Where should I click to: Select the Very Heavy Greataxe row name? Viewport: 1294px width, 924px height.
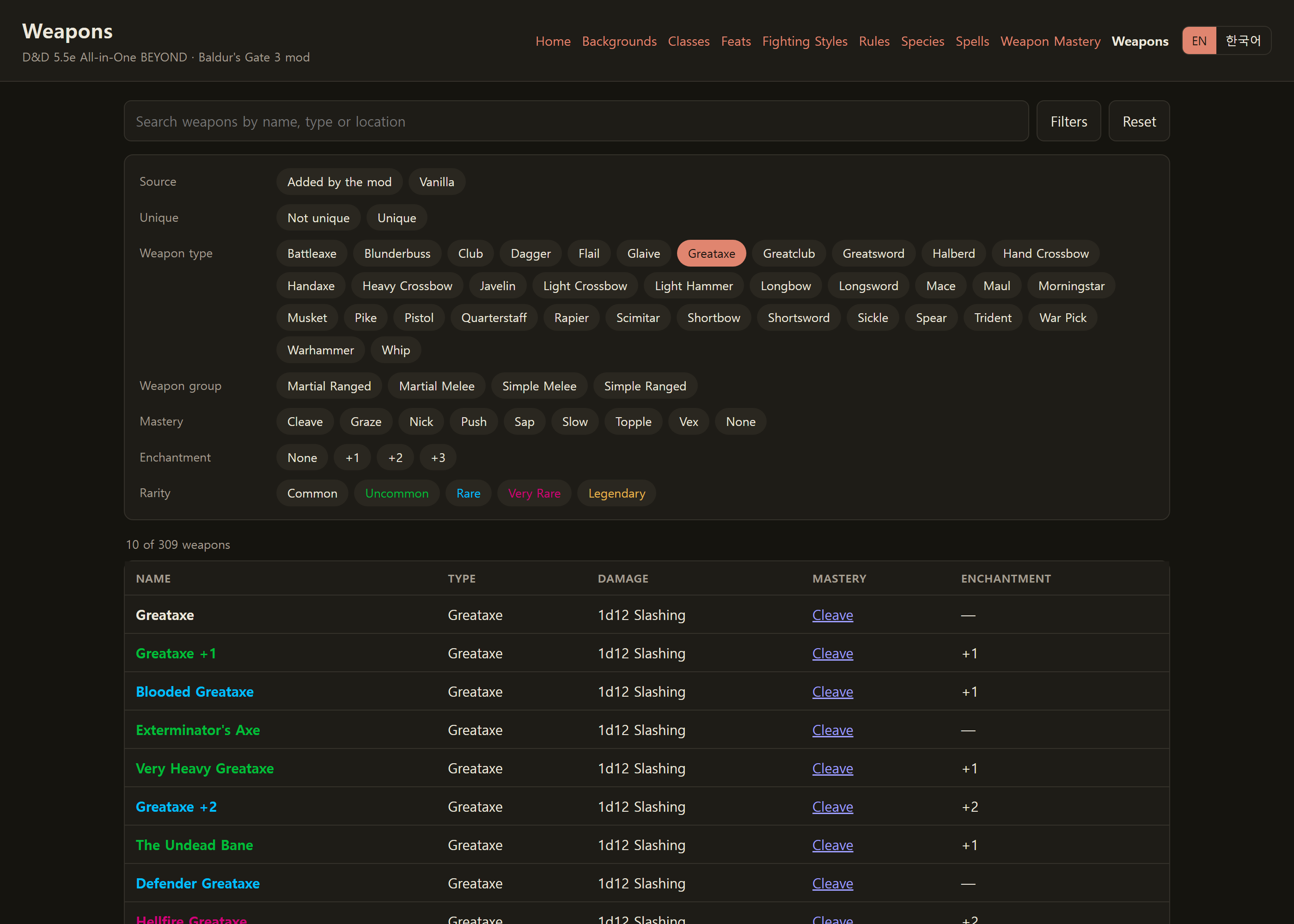click(x=204, y=769)
